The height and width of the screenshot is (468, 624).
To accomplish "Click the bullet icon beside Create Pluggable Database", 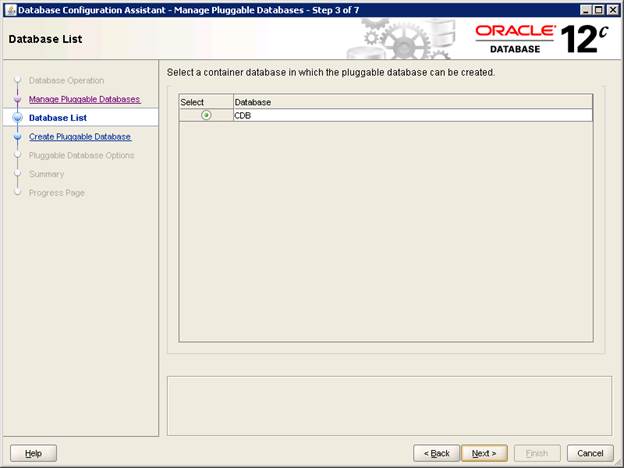I will [x=17, y=137].
